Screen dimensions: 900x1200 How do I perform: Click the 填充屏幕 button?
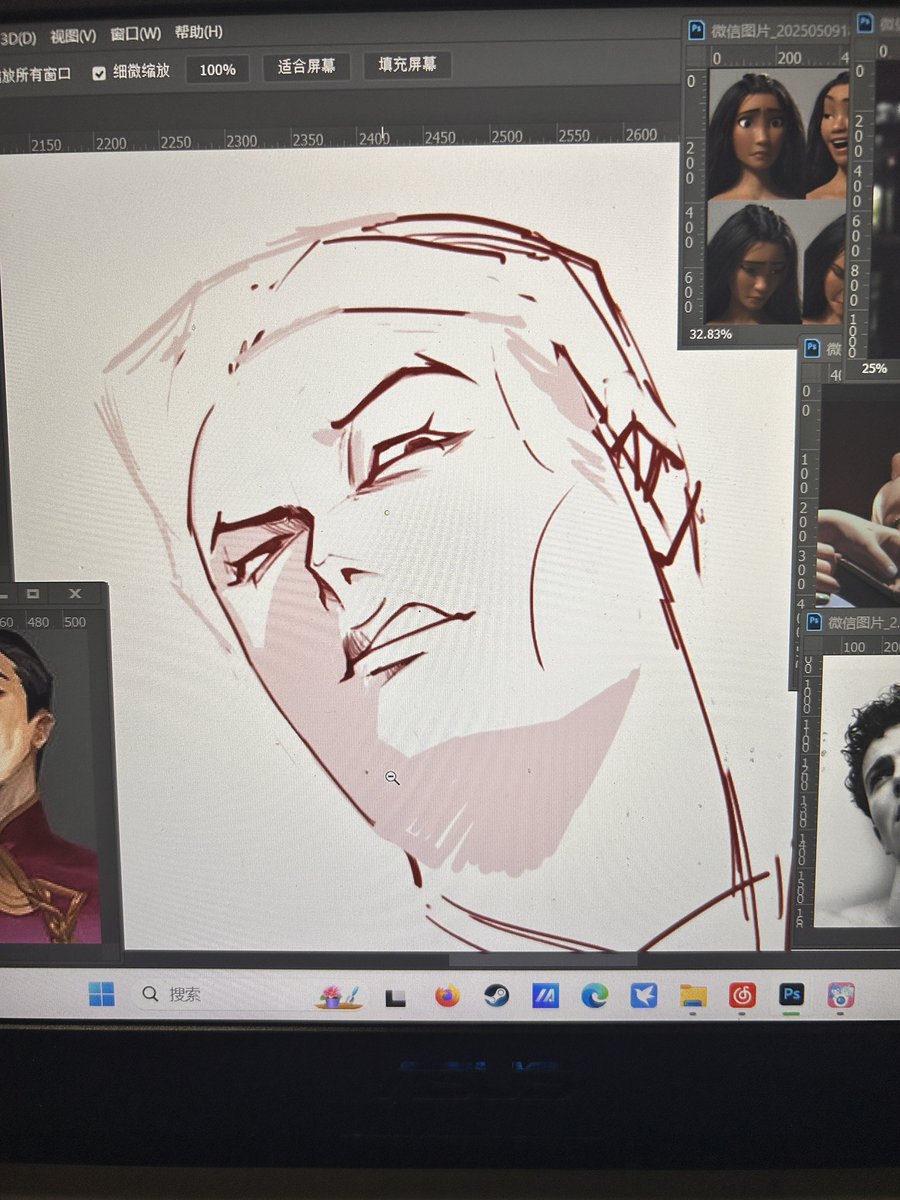[407, 65]
